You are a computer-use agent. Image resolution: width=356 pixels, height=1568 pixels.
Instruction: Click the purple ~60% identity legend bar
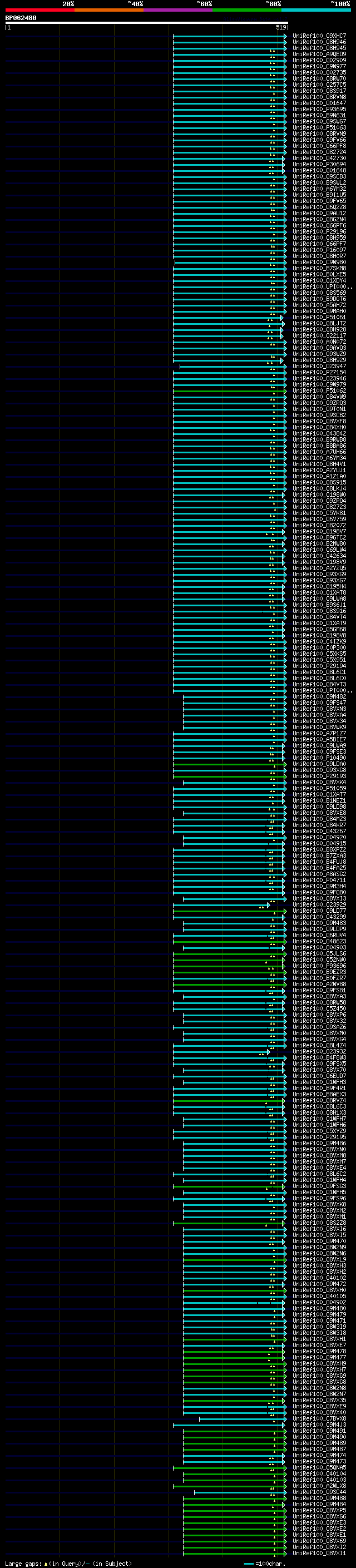[179, 10]
